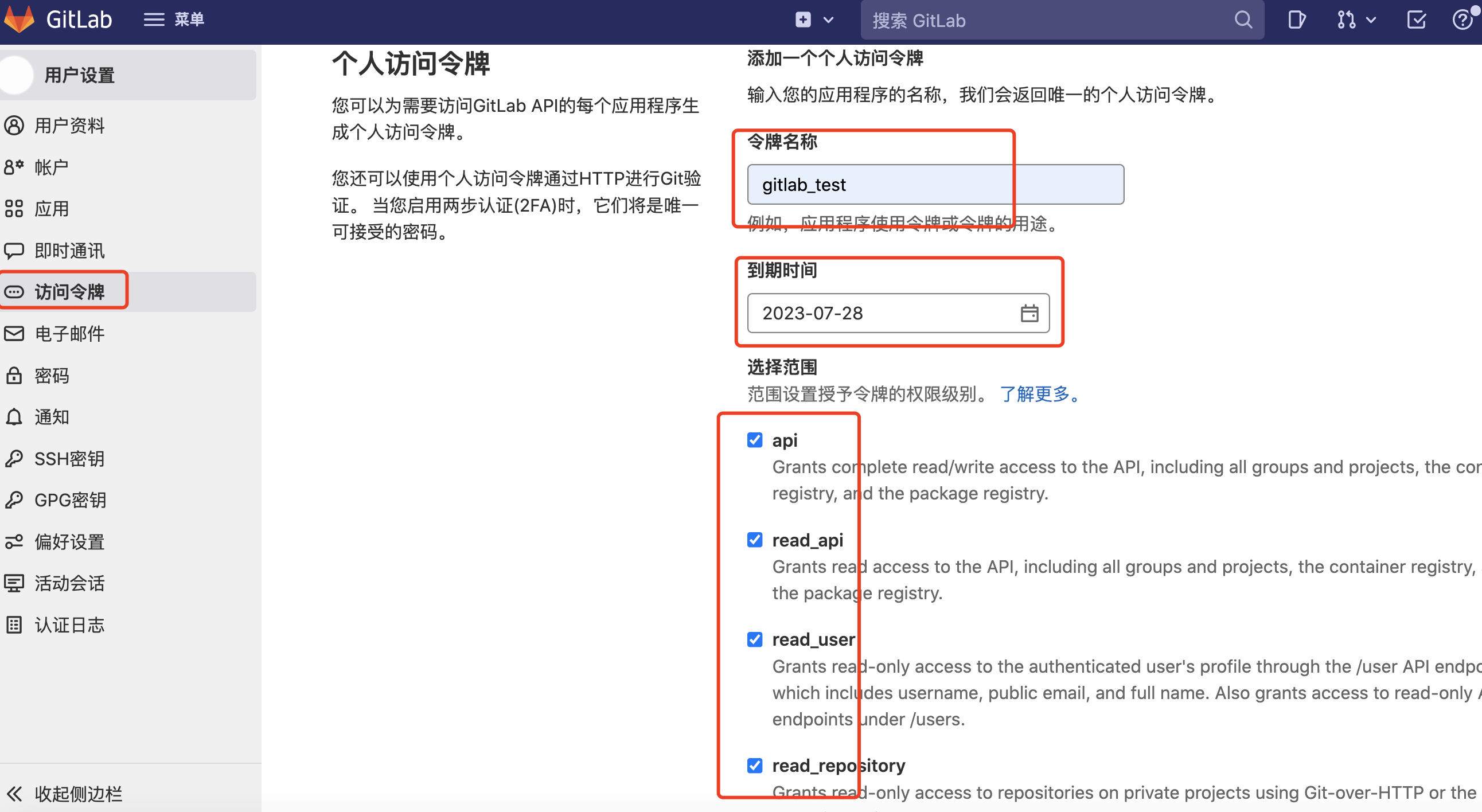Open 偏好设置 sidebar link
Image resolution: width=1482 pixels, height=812 pixels.
(x=69, y=542)
